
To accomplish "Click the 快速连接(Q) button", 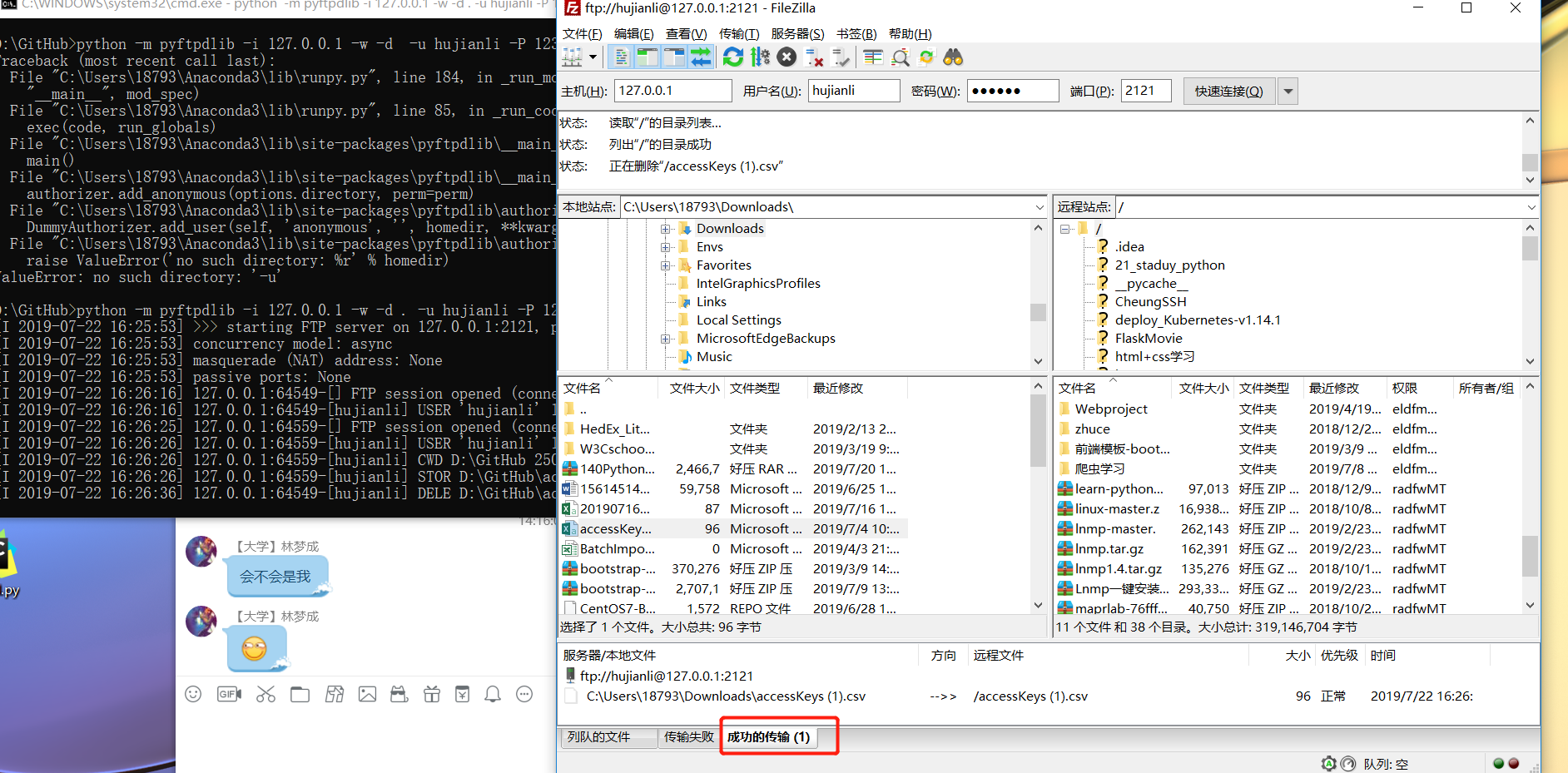I will 1229,92.
